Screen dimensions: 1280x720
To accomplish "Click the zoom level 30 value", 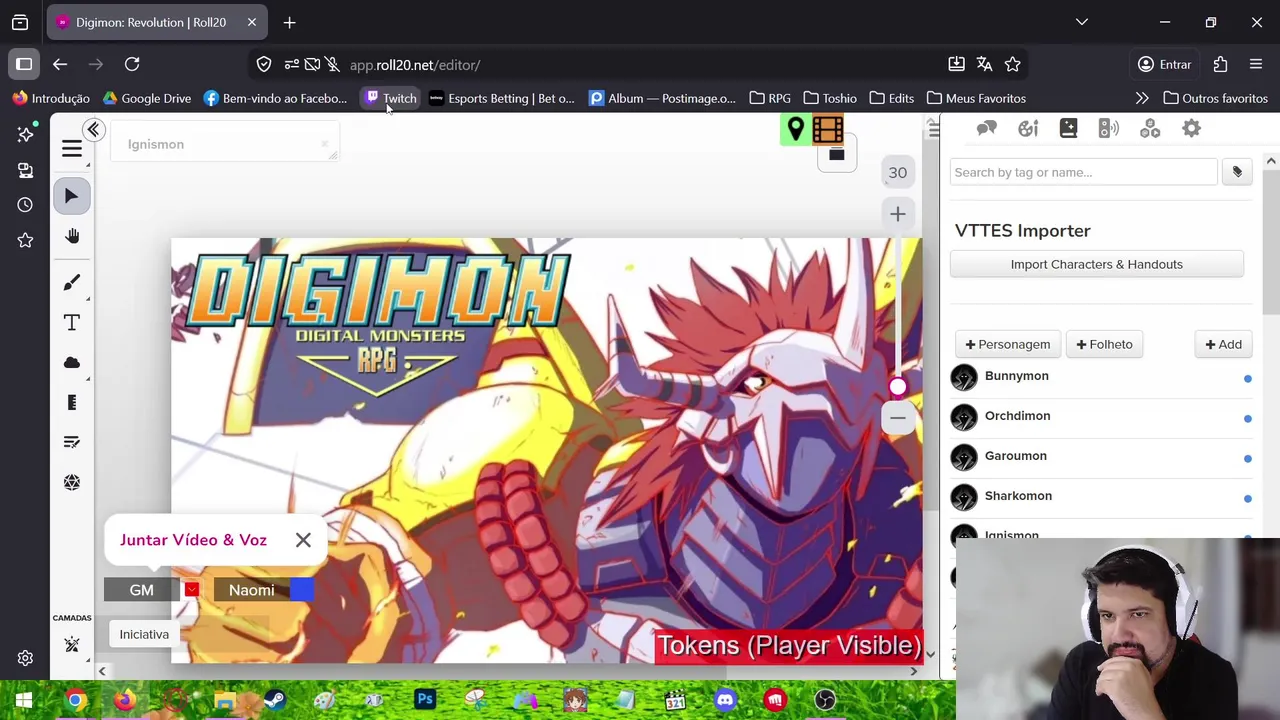I will (x=898, y=172).
